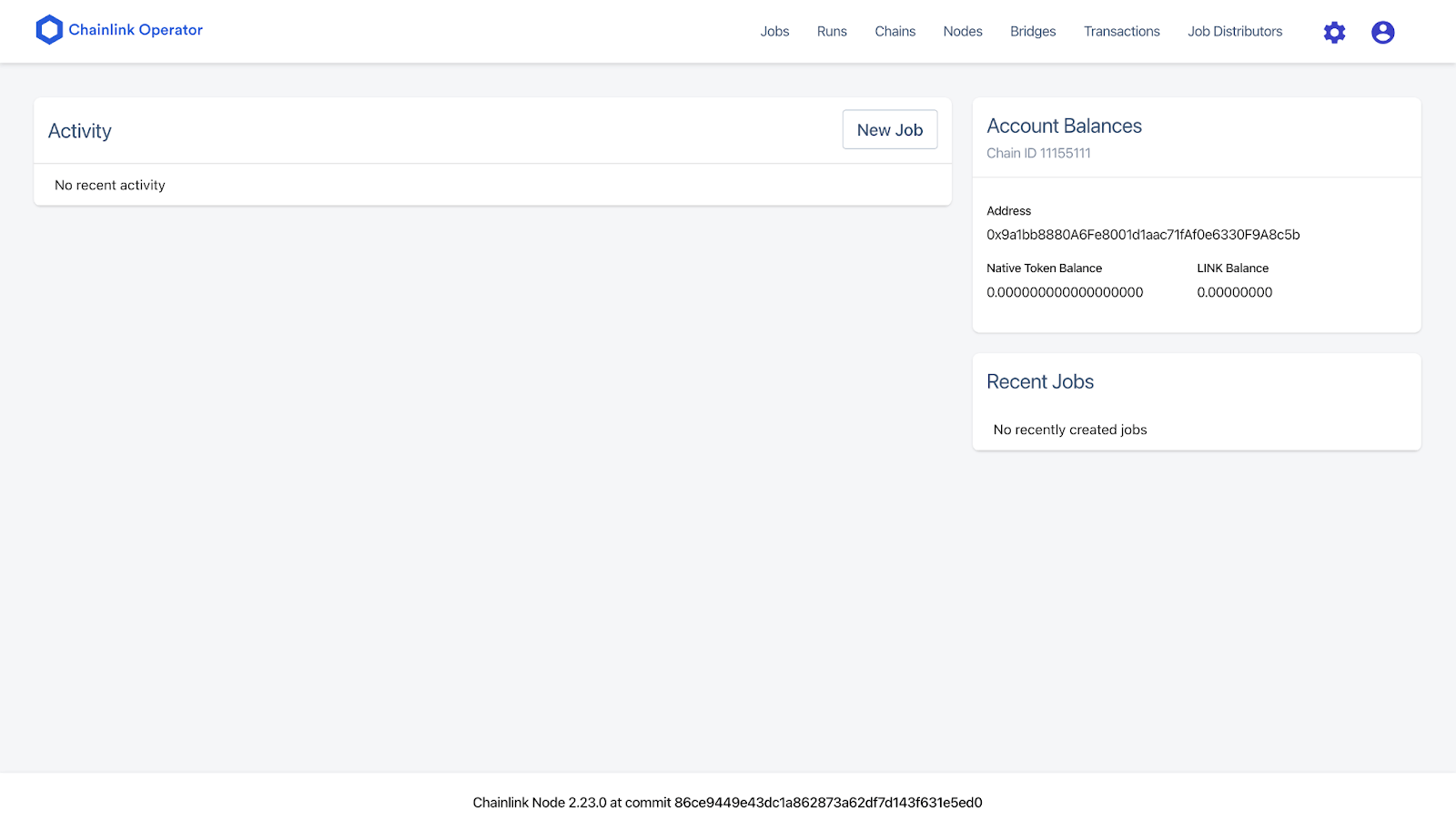Click the Chainlink hexagon logo icon
The height and width of the screenshot is (831, 1456).
point(49,30)
